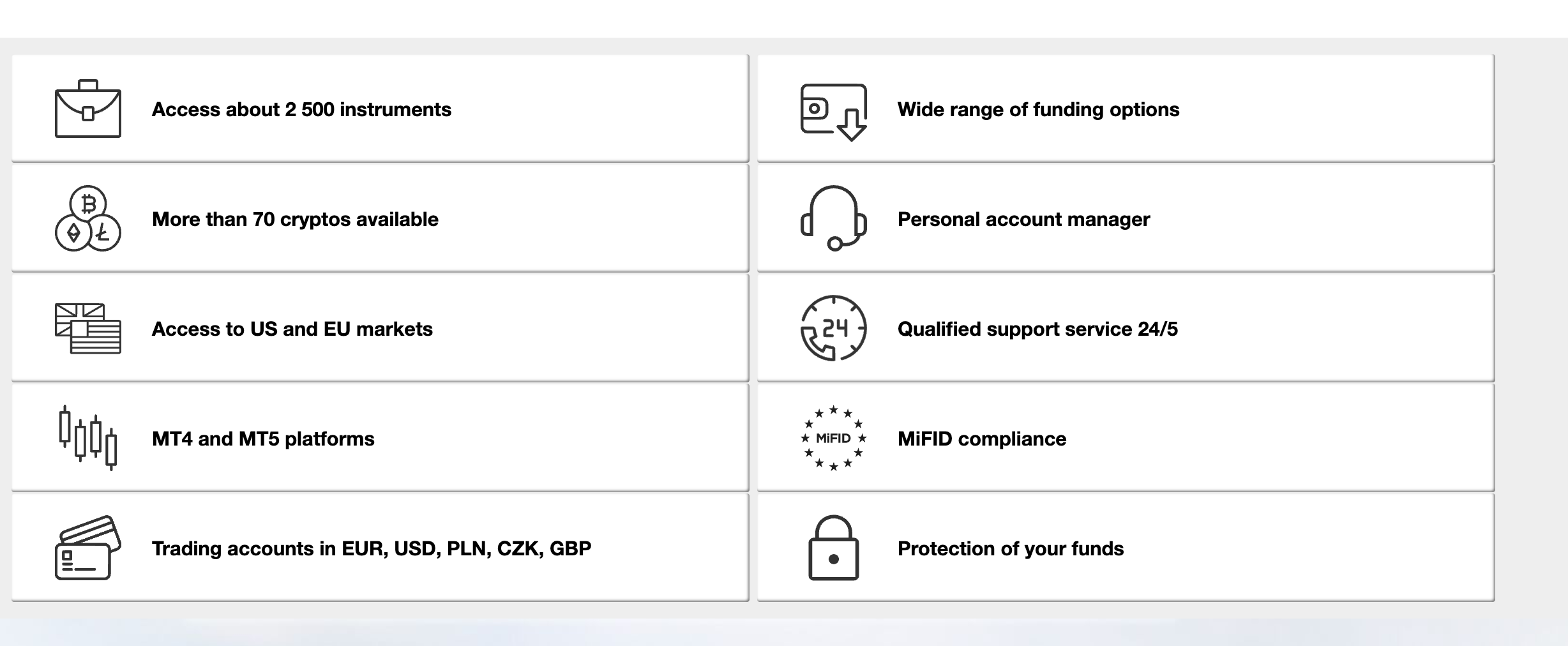Open 'MT4 and MT5 platforms' label
The width and height of the screenshot is (1568, 646).
pos(263,439)
